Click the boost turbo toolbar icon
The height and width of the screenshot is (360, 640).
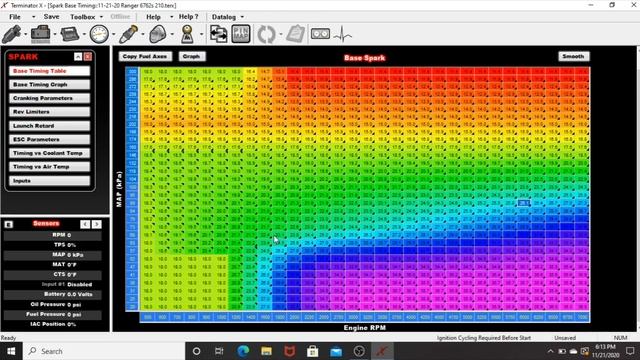(x=158, y=34)
